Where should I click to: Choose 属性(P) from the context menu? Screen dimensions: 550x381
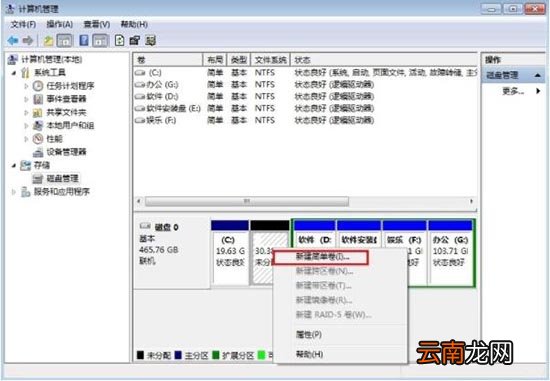tap(340, 335)
